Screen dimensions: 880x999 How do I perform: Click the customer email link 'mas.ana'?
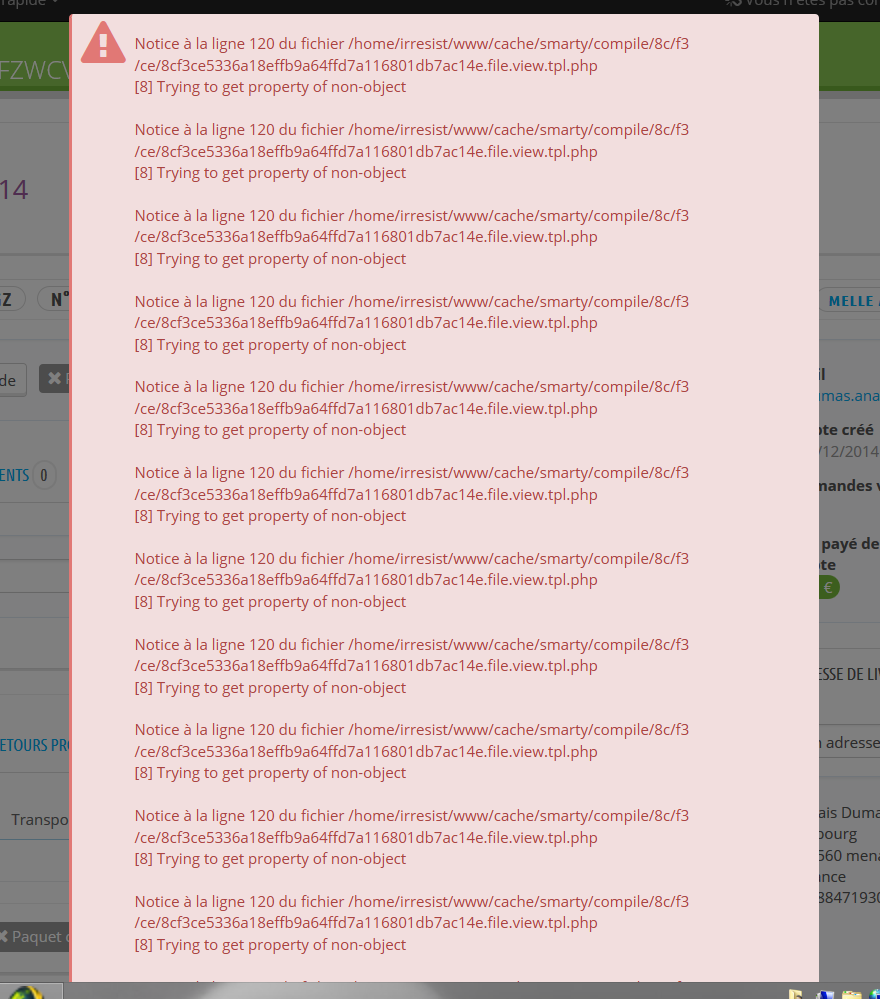(x=849, y=396)
